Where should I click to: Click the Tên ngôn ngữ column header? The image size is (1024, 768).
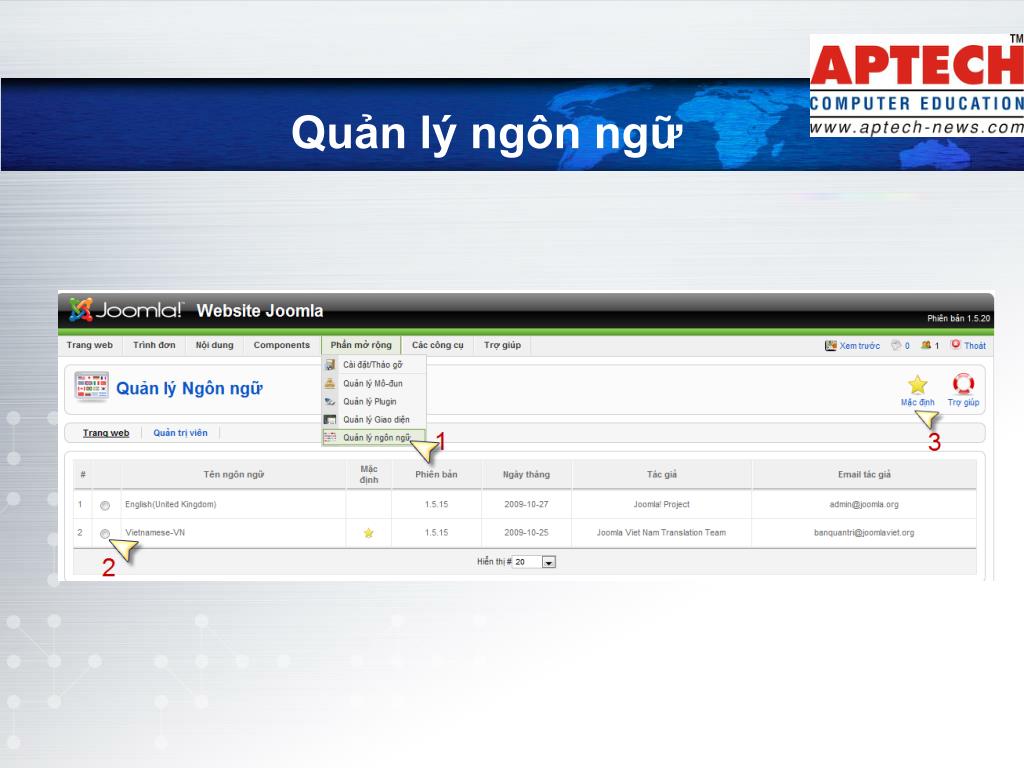coord(234,474)
